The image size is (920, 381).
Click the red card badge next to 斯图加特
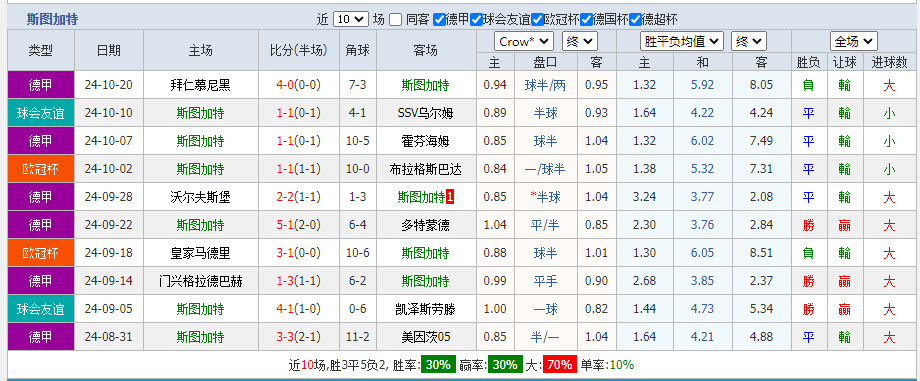click(x=450, y=197)
